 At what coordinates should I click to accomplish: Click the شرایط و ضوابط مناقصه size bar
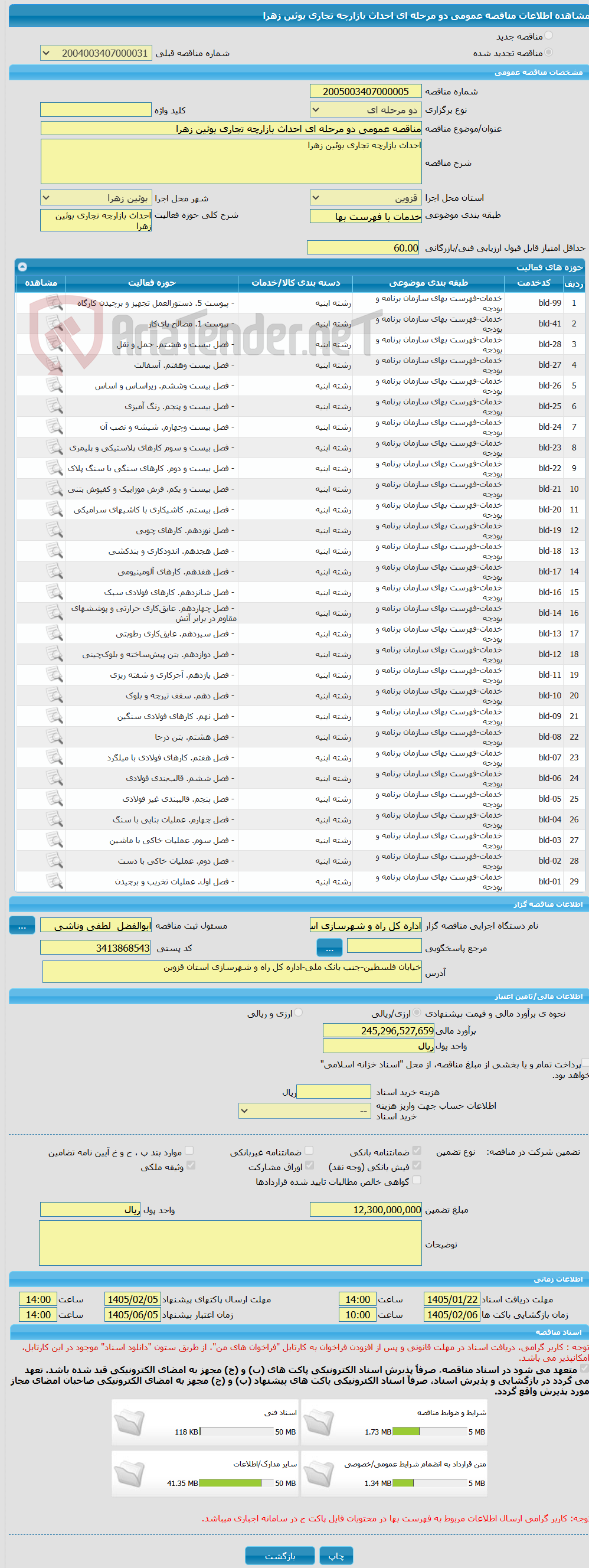[431, 1431]
